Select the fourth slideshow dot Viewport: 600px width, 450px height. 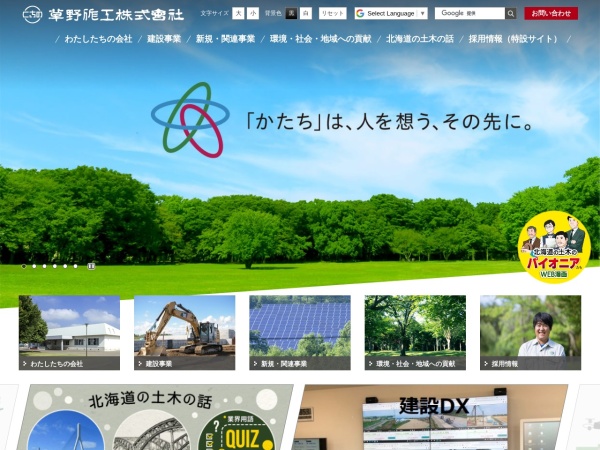point(55,266)
